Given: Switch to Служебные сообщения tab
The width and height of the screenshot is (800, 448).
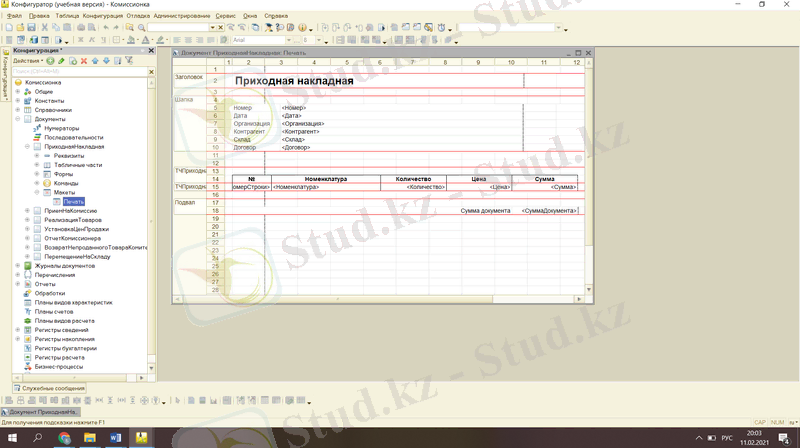Looking at the screenshot, I should tap(50, 388).
